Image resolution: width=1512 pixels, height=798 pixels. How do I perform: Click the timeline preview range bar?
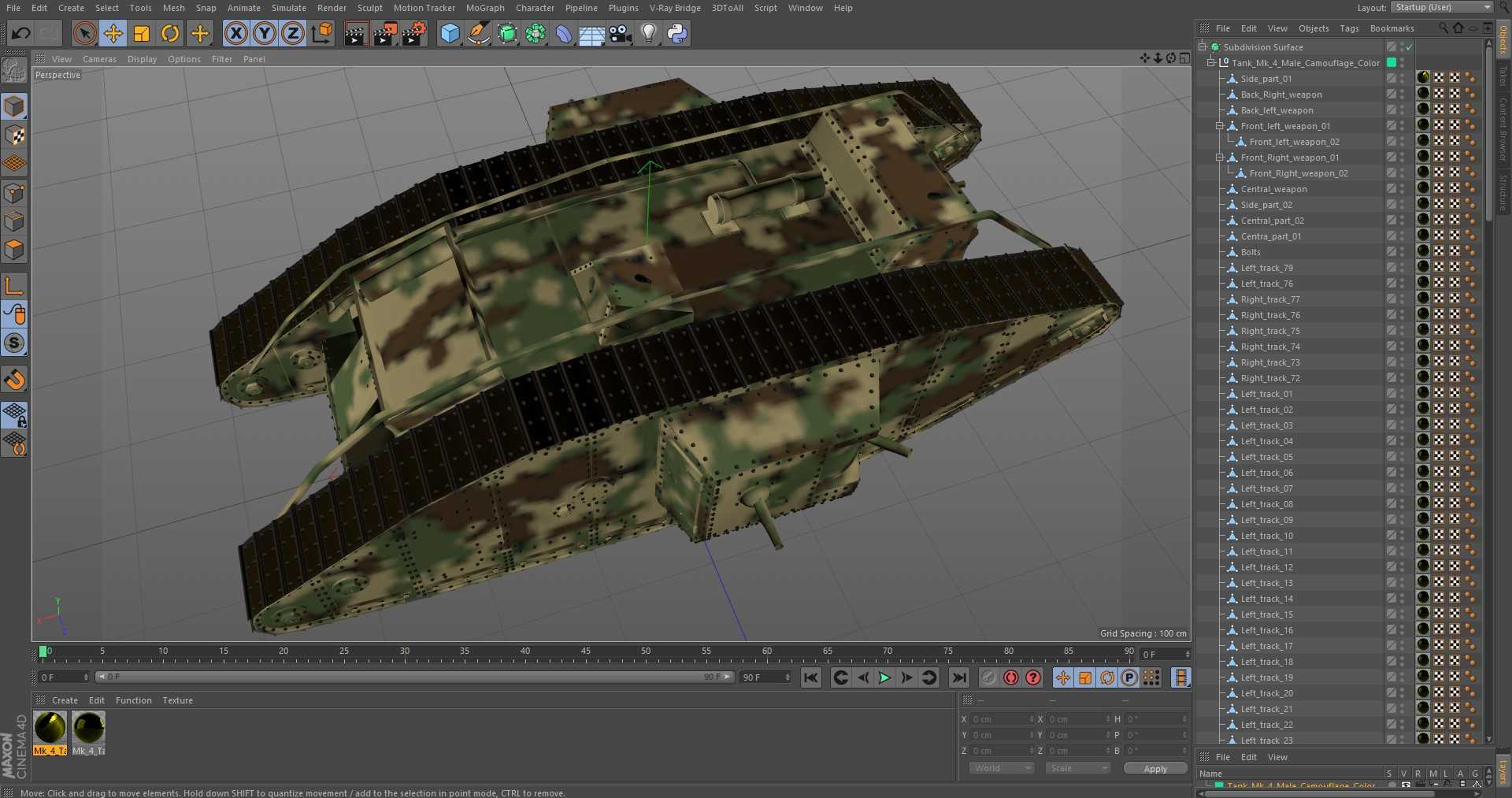tap(415, 677)
